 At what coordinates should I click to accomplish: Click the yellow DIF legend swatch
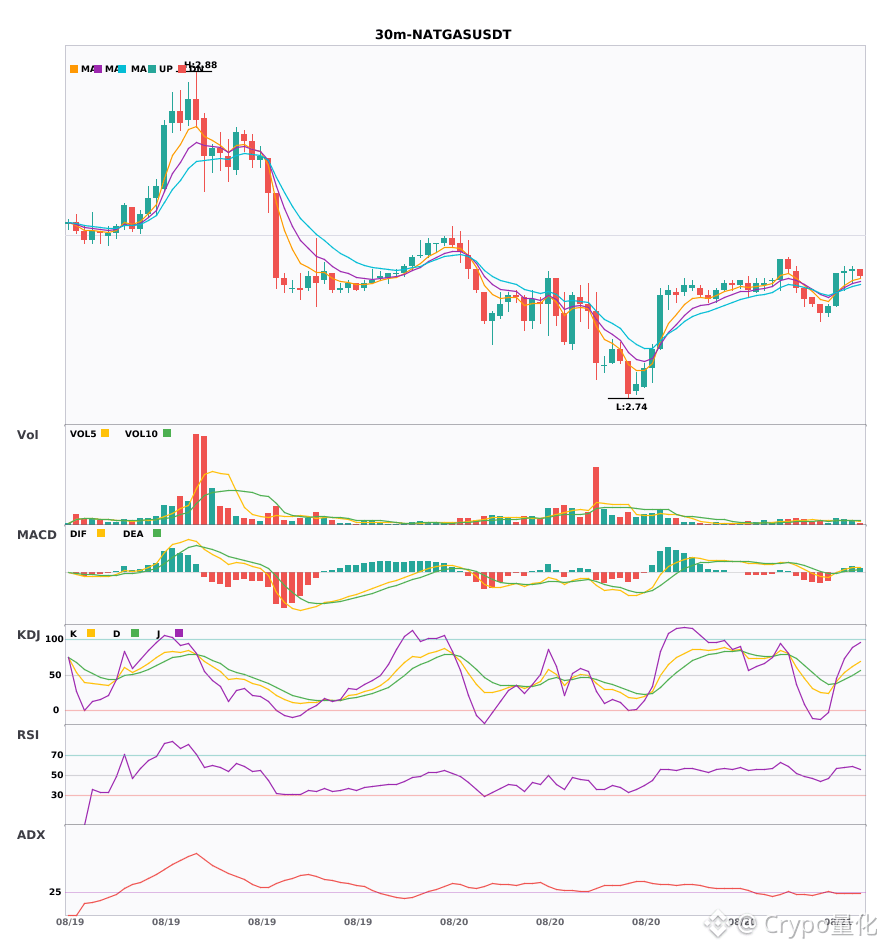point(101,533)
